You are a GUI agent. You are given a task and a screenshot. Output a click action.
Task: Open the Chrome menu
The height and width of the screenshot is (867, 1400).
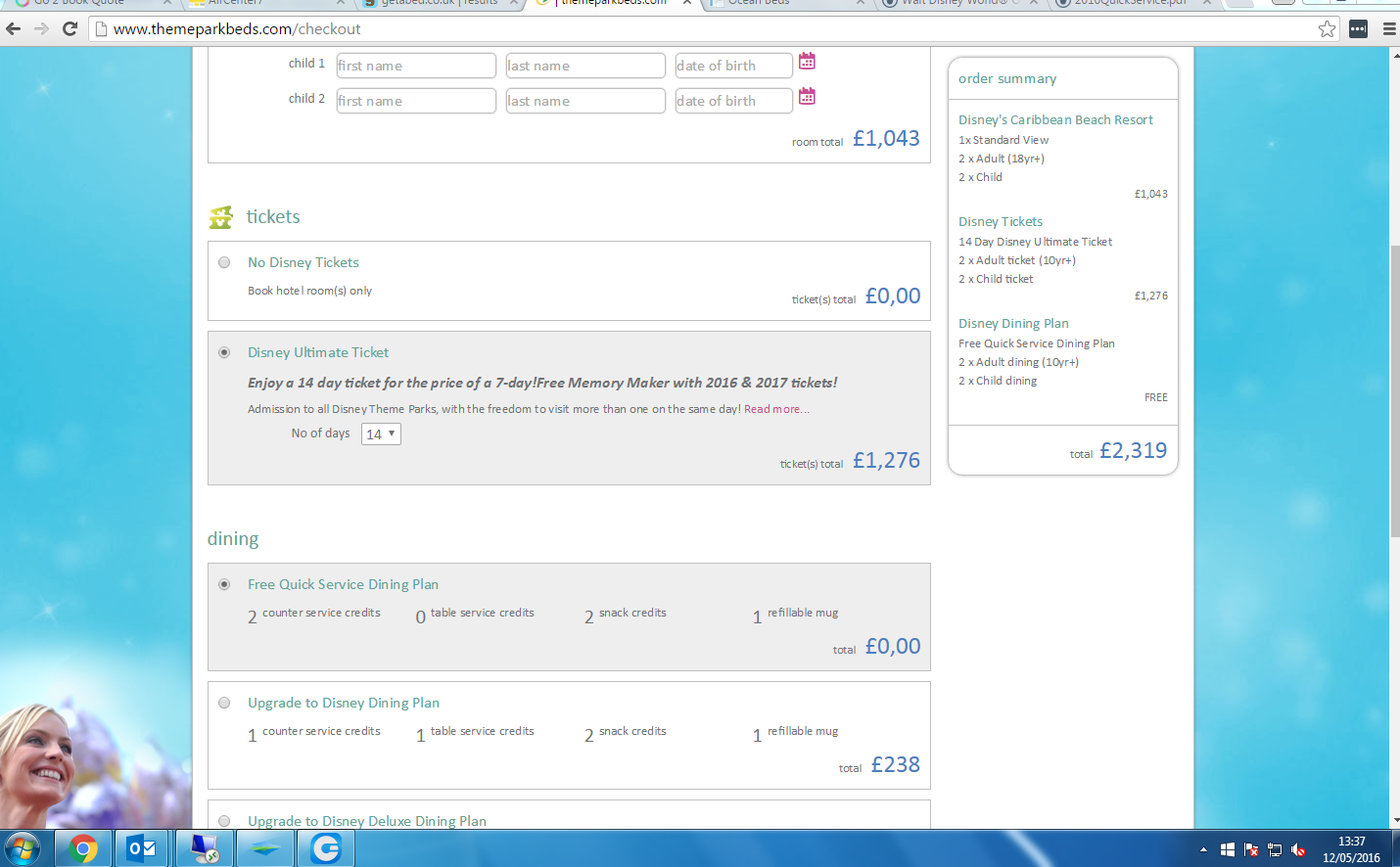pyautogui.click(x=1389, y=28)
